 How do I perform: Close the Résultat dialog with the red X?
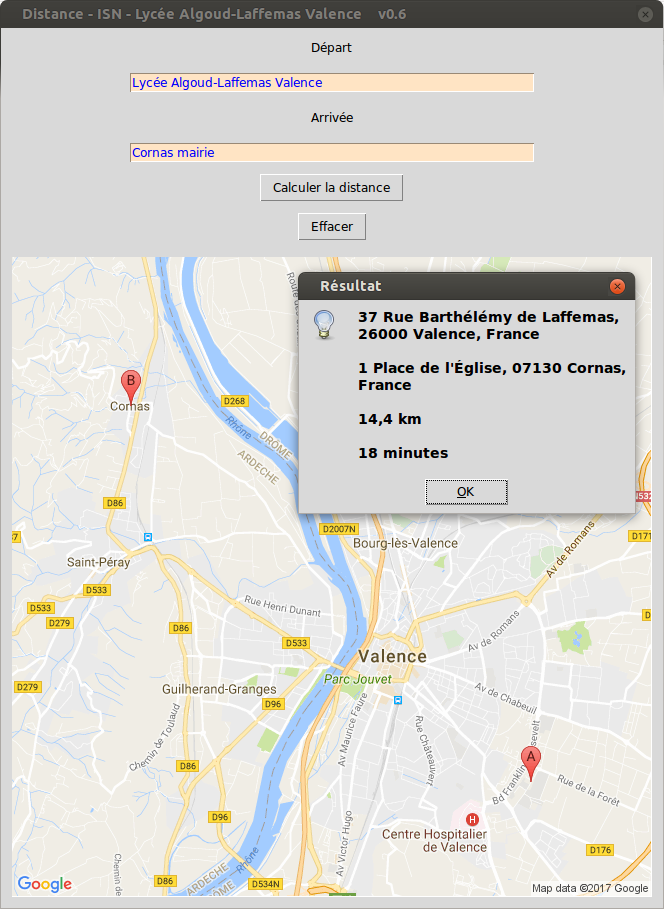(618, 286)
